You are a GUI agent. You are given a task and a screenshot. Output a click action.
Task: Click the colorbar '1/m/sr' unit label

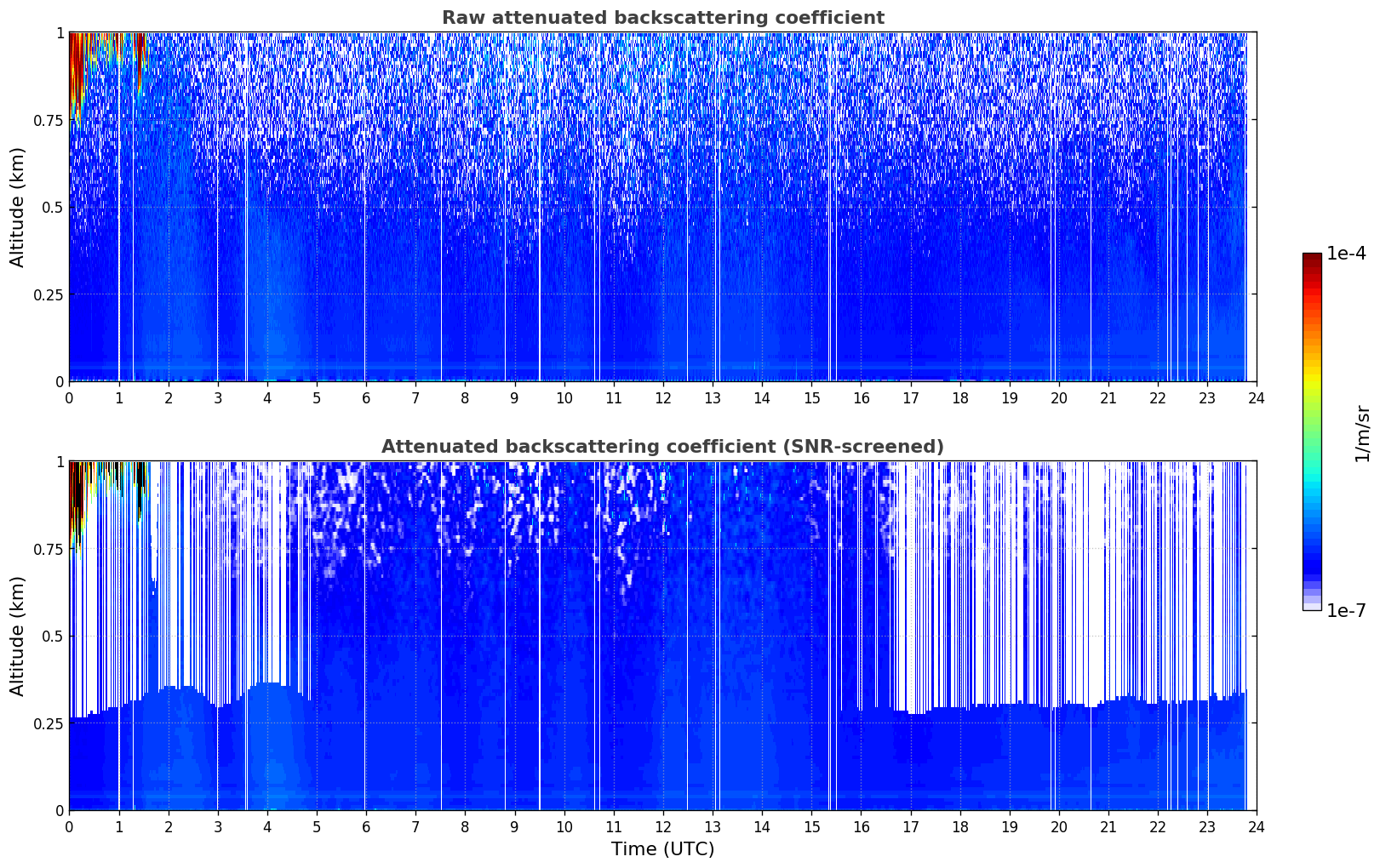[x=1362, y=432]
